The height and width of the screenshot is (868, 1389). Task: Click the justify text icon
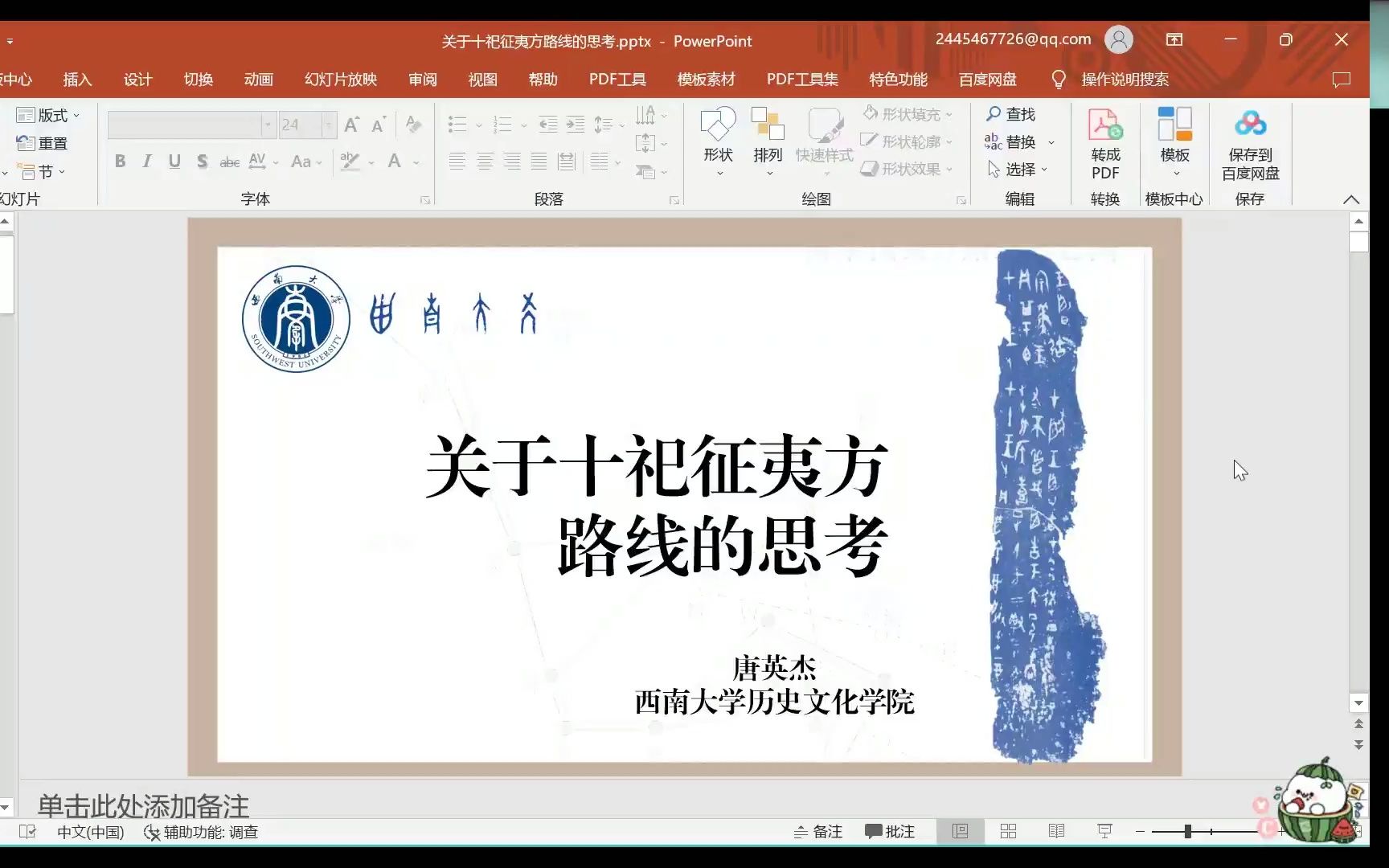[539, 162]
